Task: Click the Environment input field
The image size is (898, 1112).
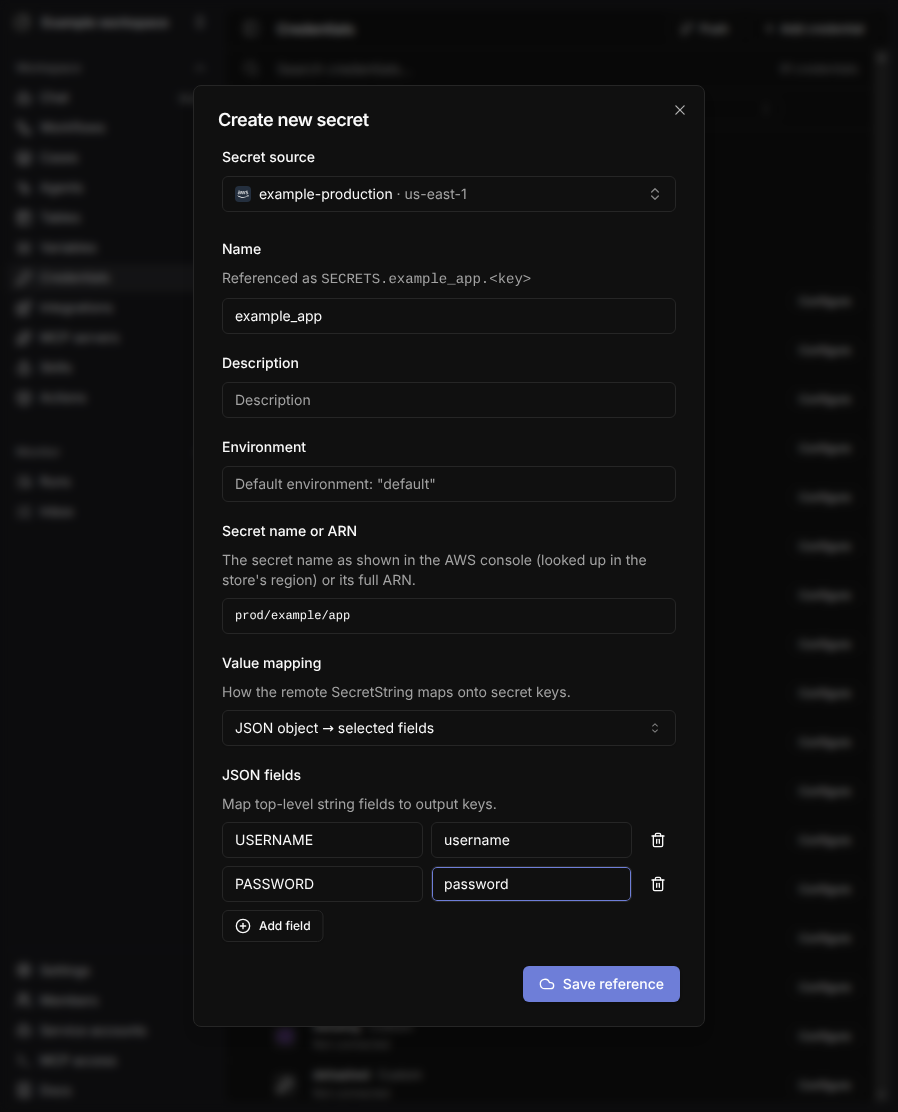Action: tap(448, 484)
